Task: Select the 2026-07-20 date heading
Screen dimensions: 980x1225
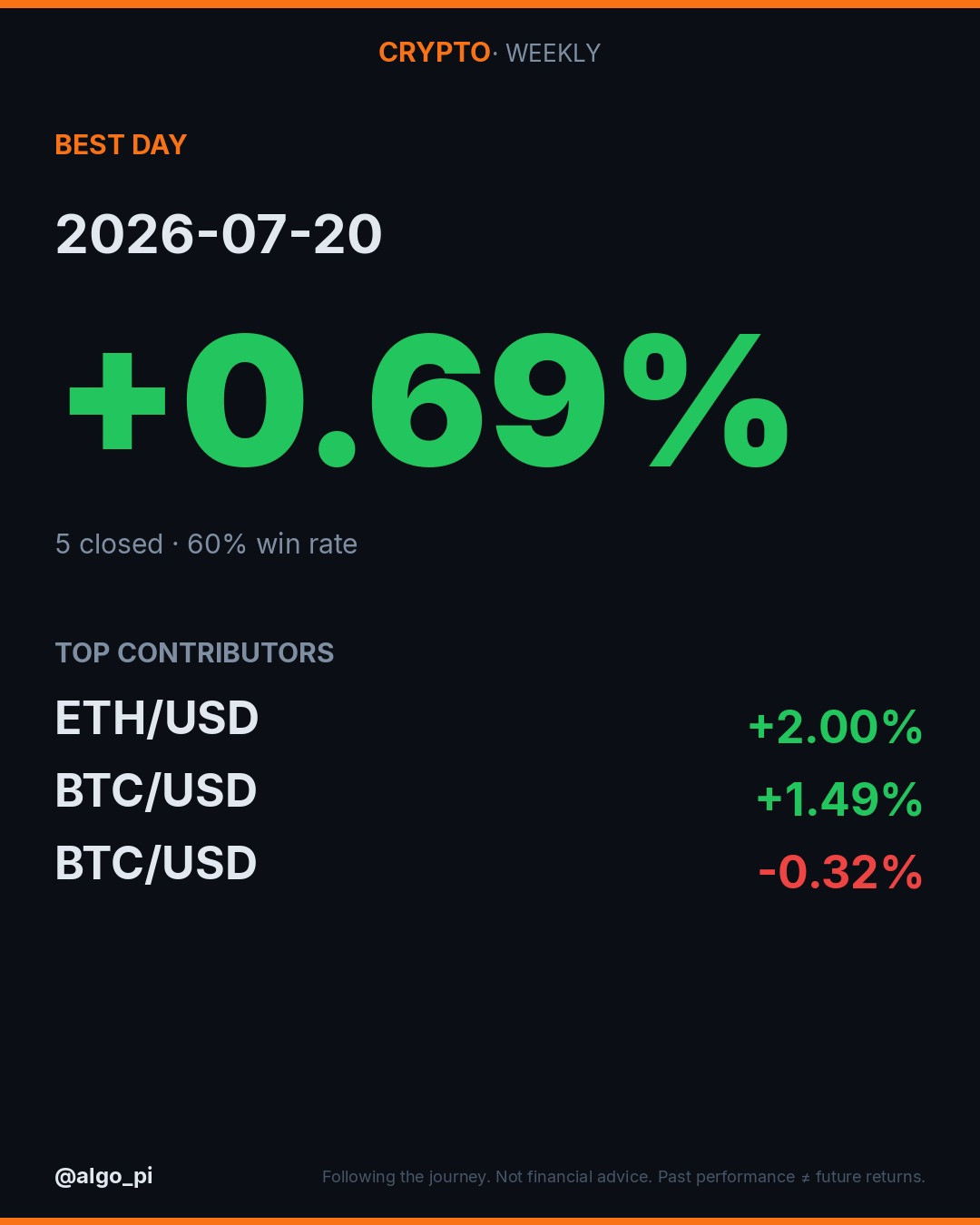Action: tap(219, 234)
